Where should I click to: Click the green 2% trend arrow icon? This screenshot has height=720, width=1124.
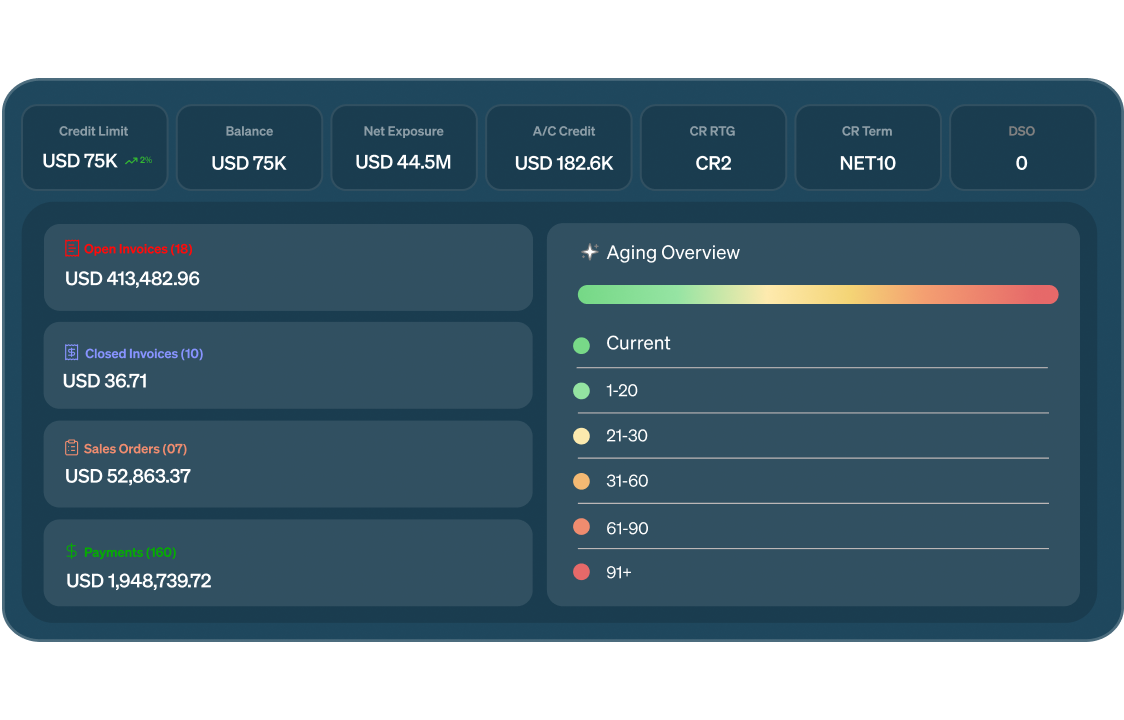pos(131,161)
